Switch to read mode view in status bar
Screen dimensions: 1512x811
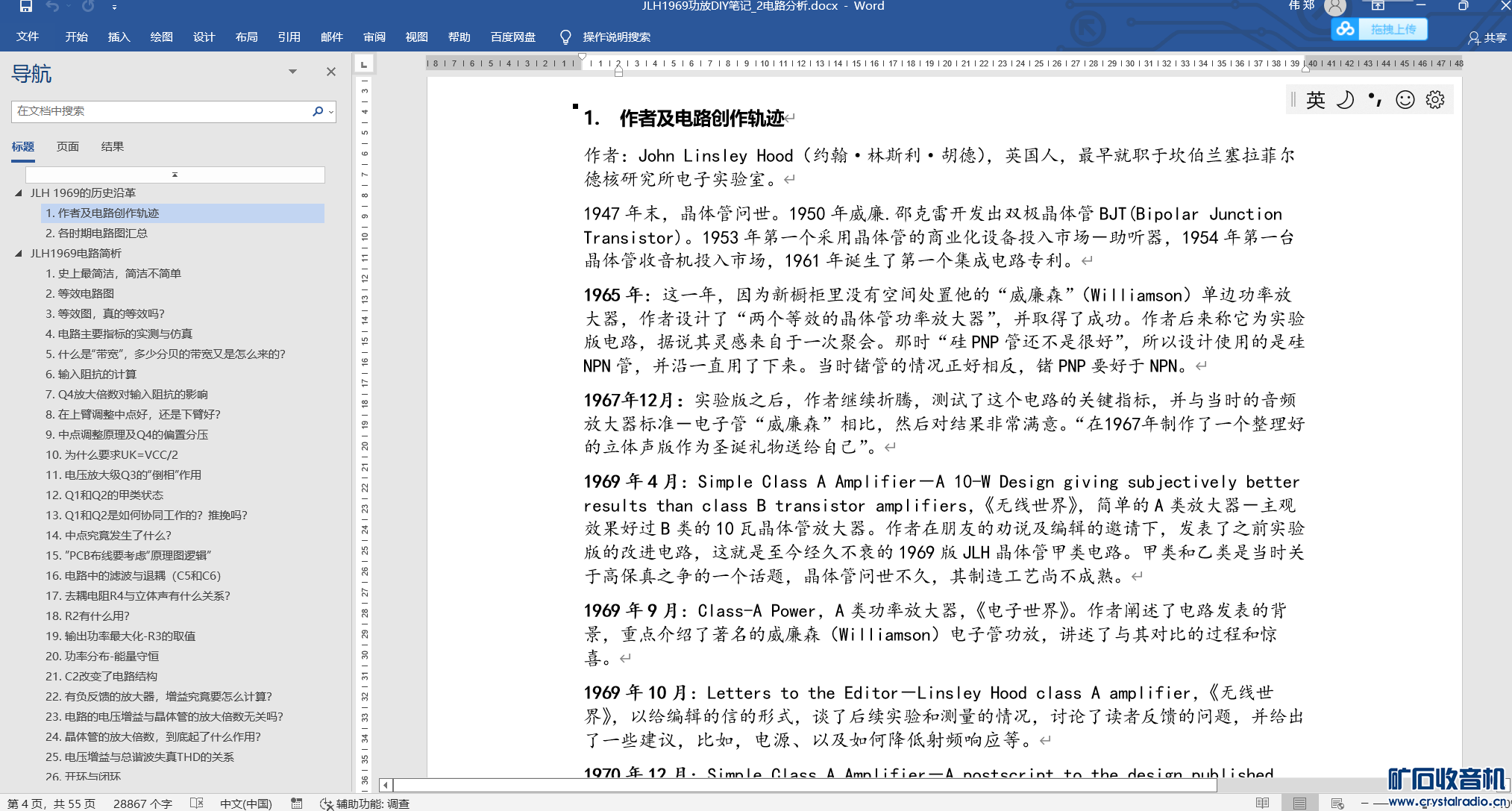(x=1262, y=803)
